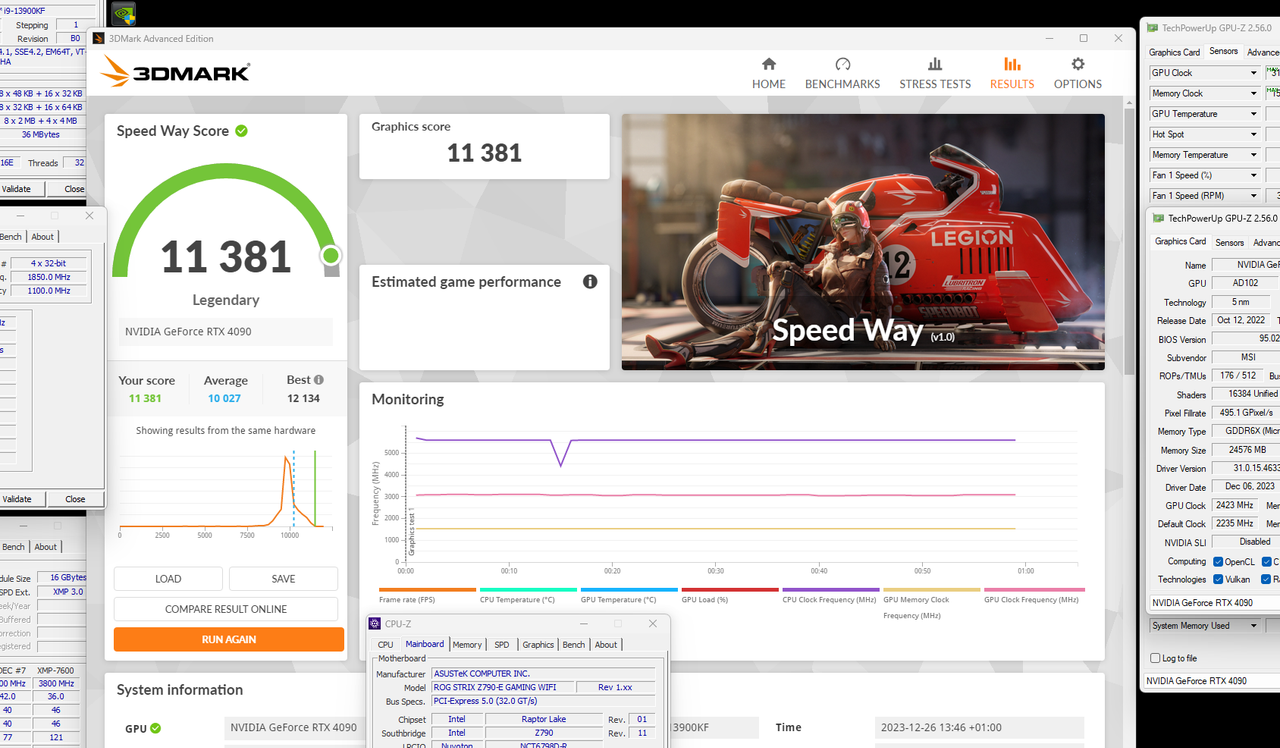Image resolution: width=1280 pixels, height=748 pixels.
Task: Open STRESS TESTS in 3DMark
Action: point(935,73)
